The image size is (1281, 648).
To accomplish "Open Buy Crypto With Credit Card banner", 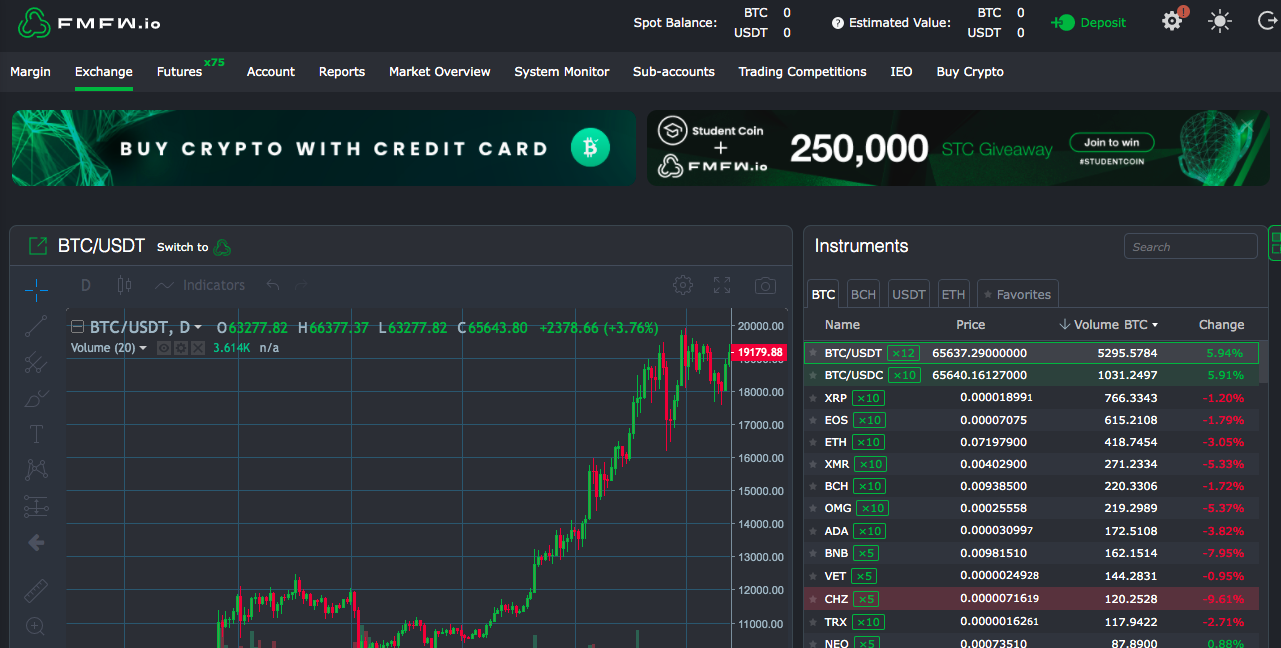I will [324, 148].
